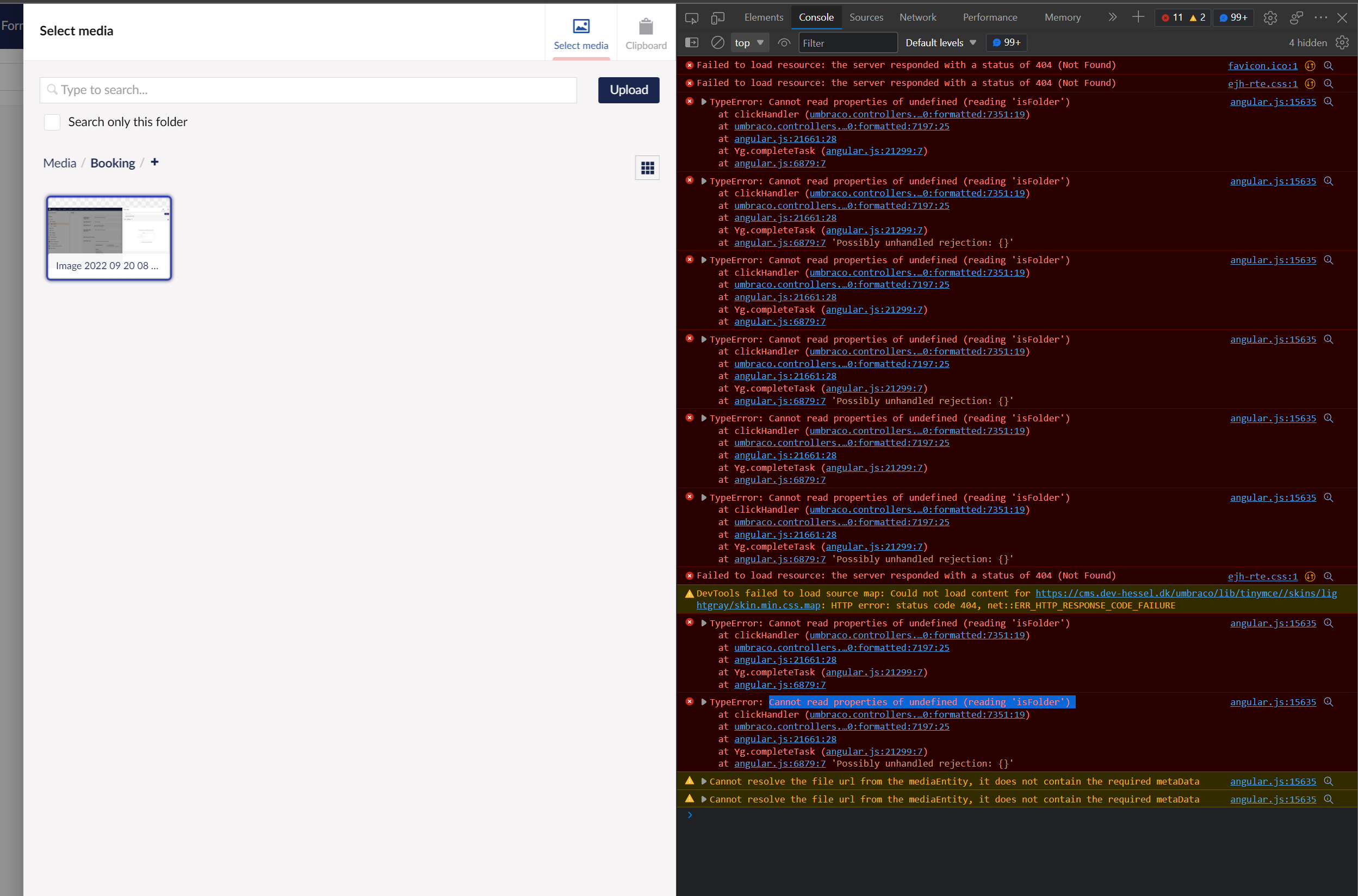Select the Inspect element tool in DevTools
The height and width of the screenshot is (896, 1358).
(x=692, y=18)
